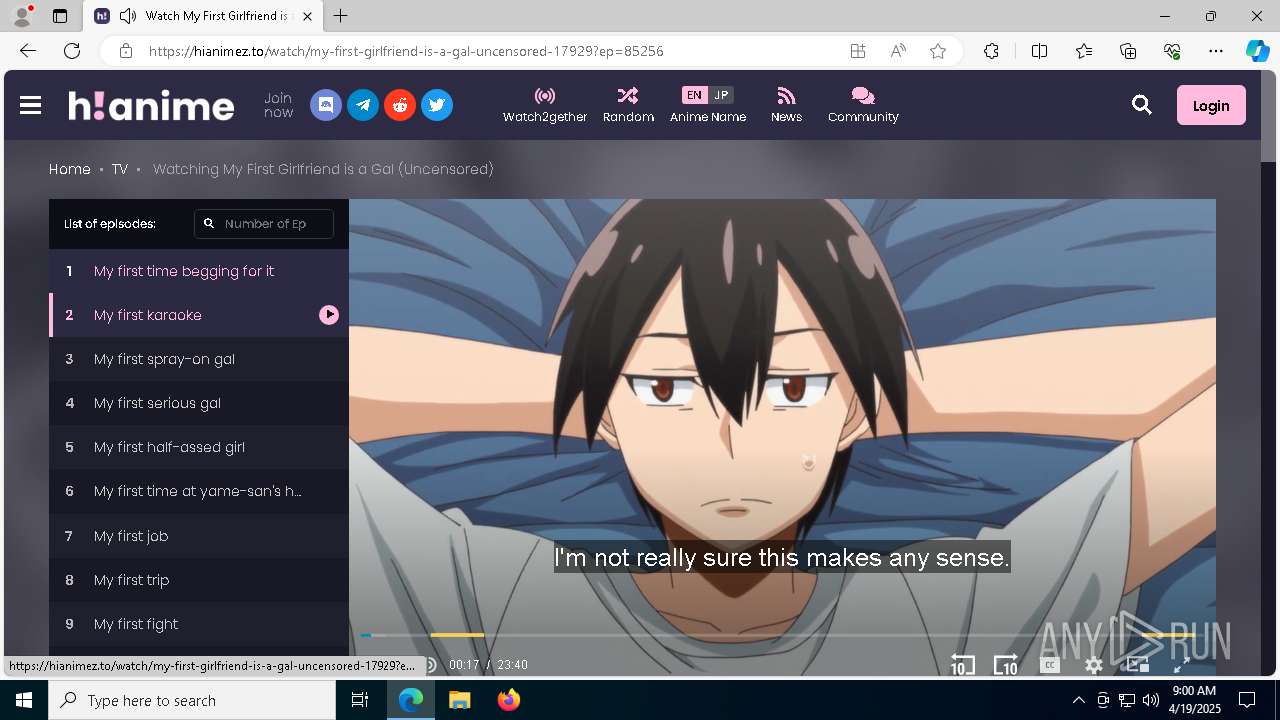The image size is (1280, 720).
Task: Open the hamburger side menu
Action: coord(30,105)
